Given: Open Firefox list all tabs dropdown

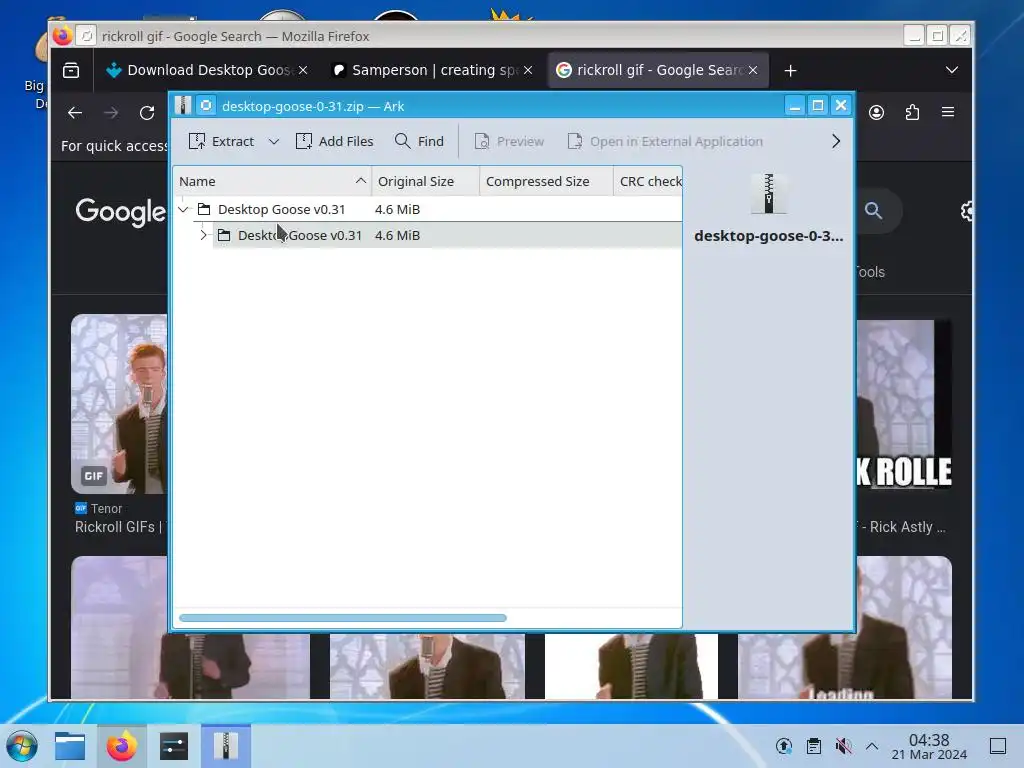Looking at the screenshot, I should click(x=952, y=70).
